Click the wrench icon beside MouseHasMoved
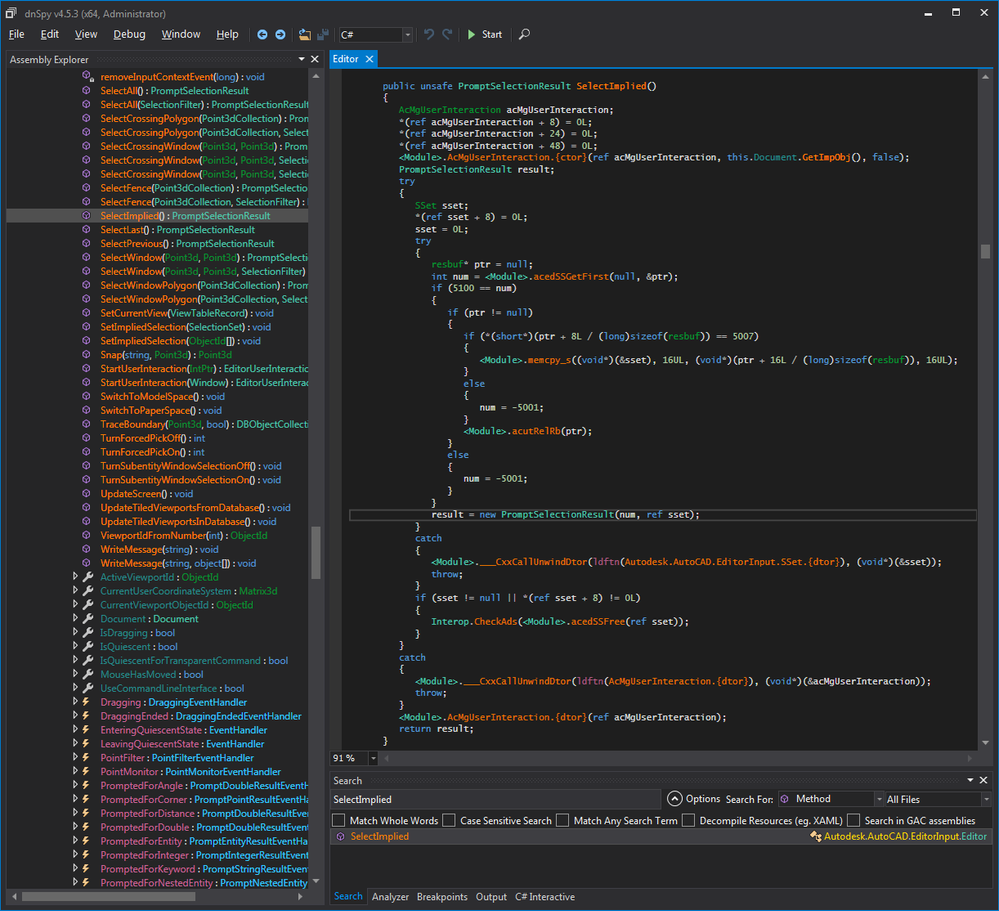 [x=89, y=675]
